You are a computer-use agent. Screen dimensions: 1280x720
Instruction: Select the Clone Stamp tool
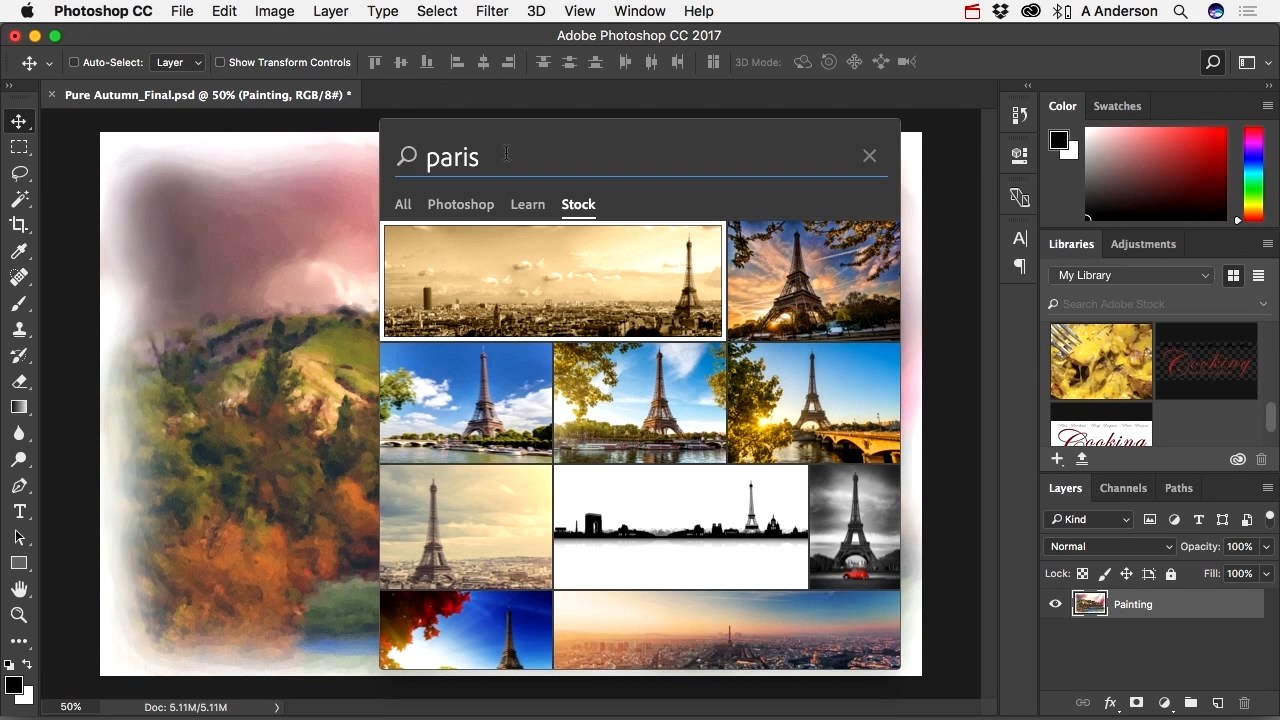pos(19,329)
